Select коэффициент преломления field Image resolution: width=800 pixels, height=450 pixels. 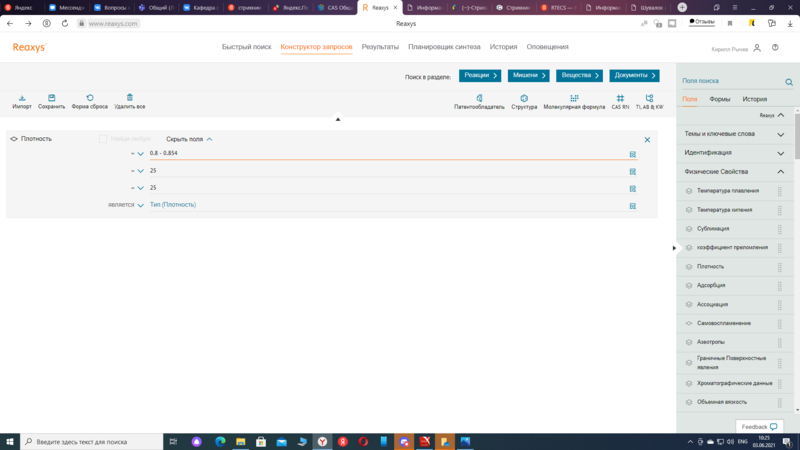click(732, 247)
